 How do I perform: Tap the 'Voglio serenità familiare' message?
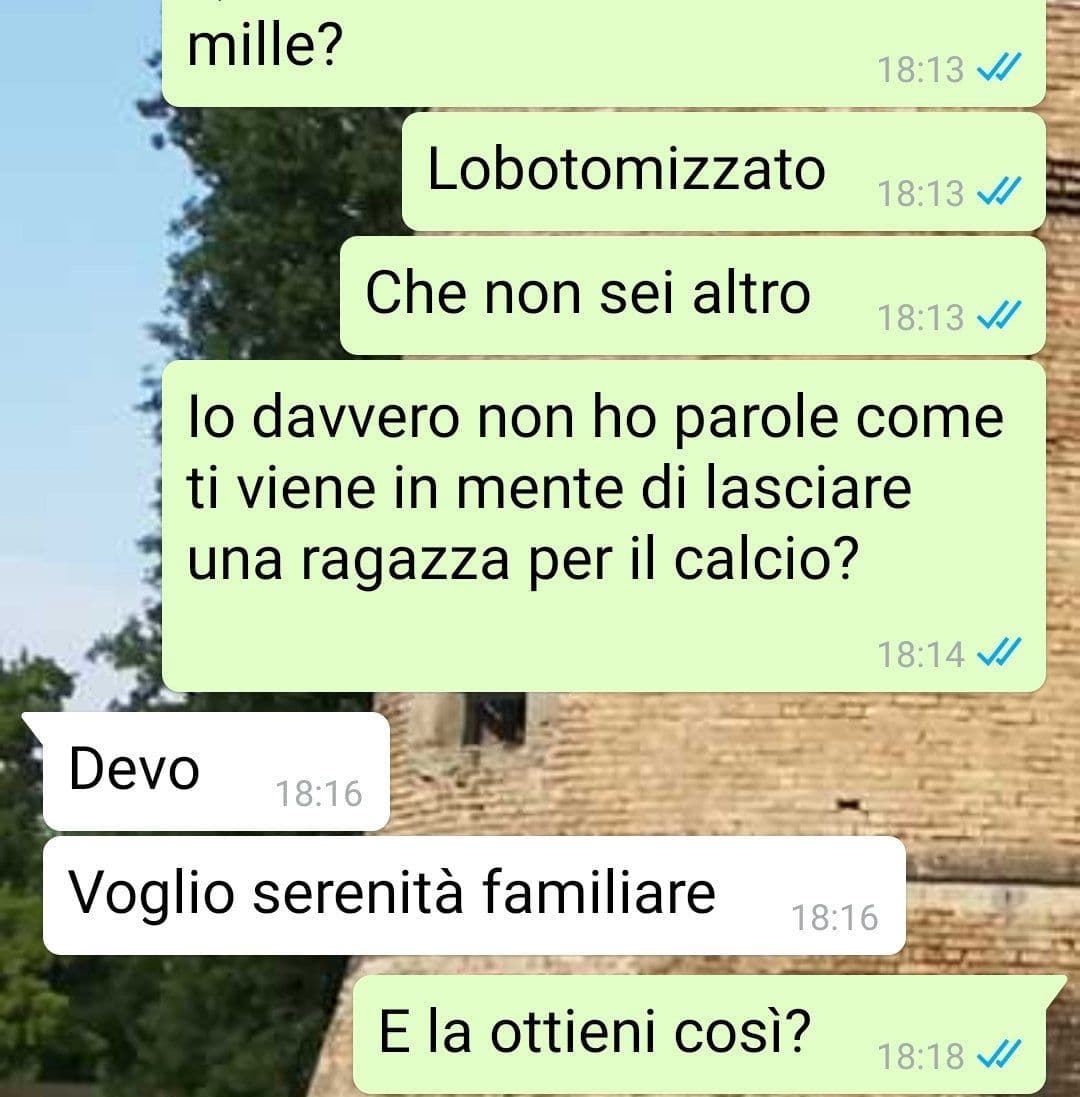(474, 896)
